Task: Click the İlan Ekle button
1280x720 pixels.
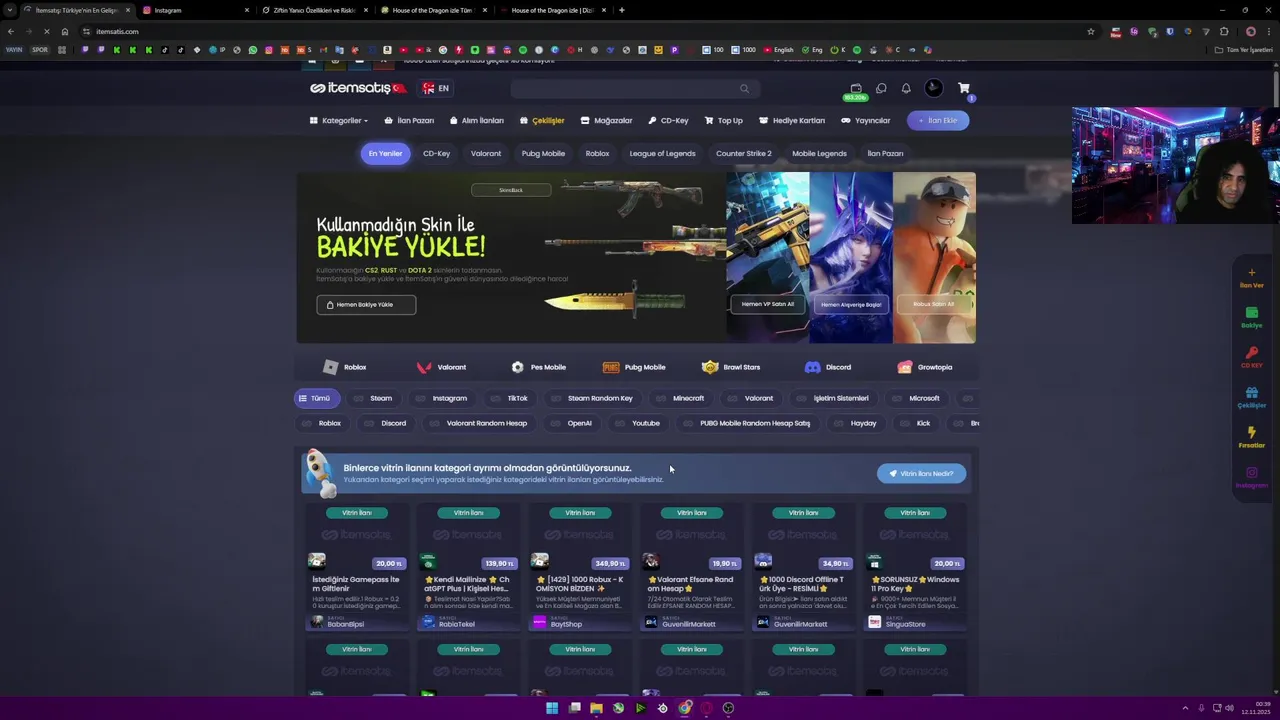Action: pos(938,120)
